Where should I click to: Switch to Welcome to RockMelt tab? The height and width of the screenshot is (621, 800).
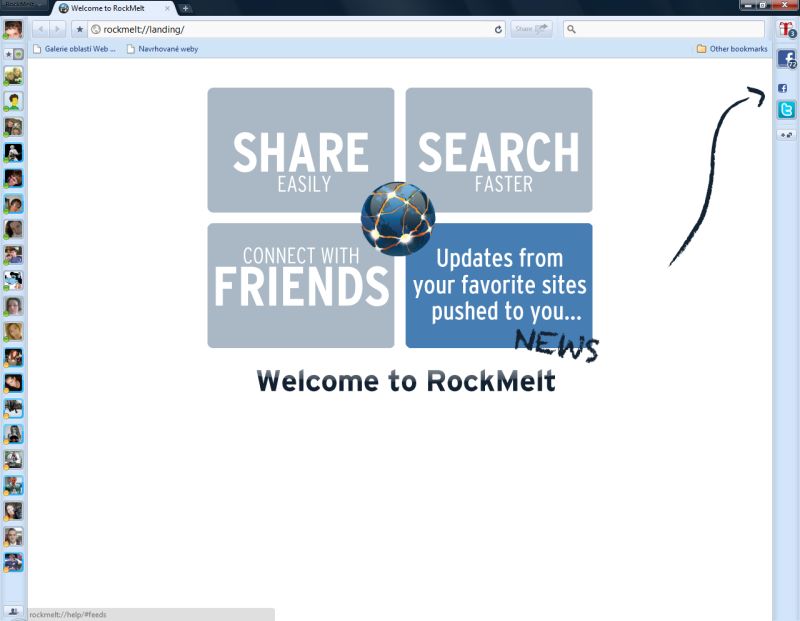pyautogui.click(x=113, y=8)
